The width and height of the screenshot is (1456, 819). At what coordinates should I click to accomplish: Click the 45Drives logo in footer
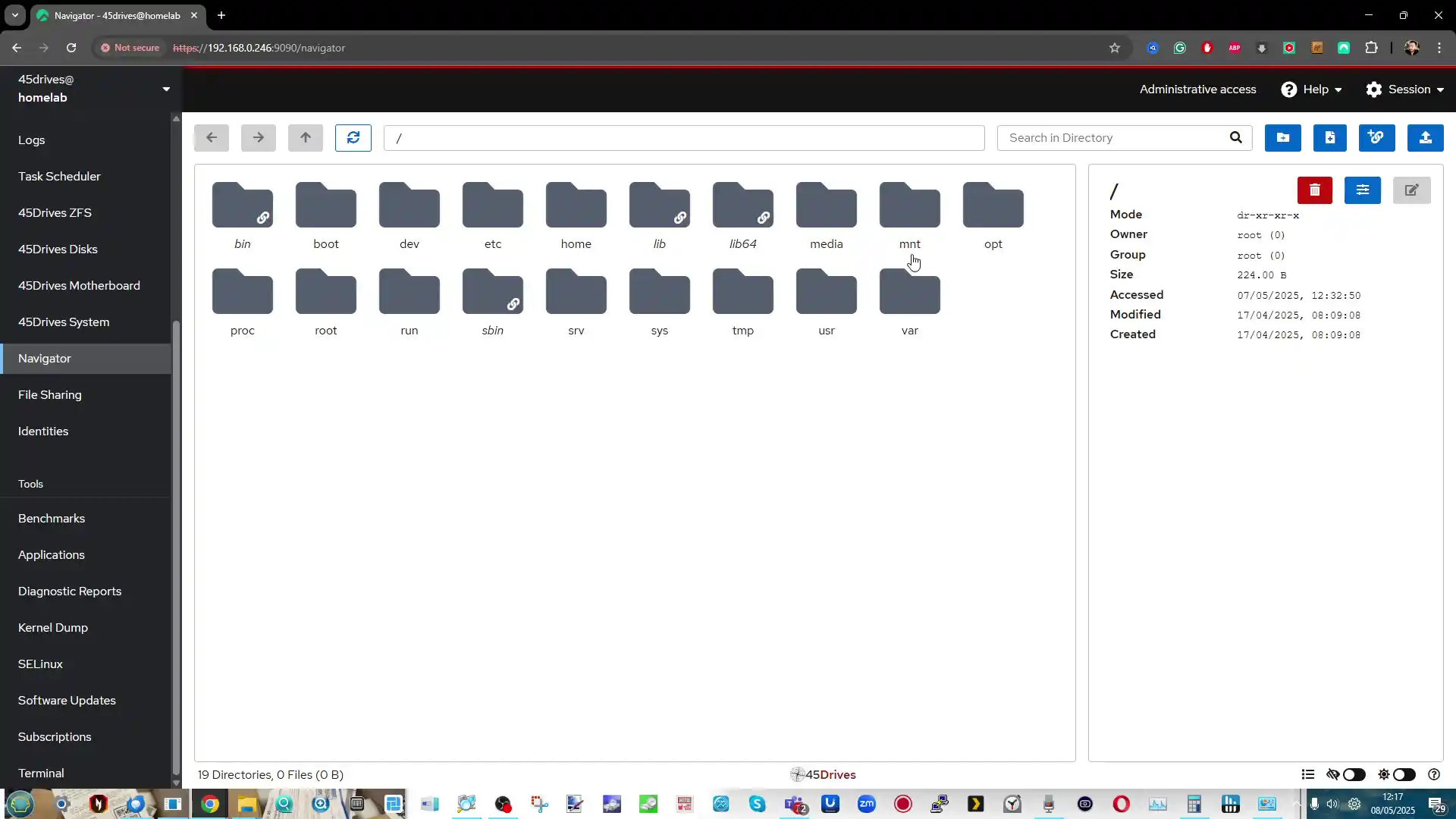tap(823, 774)
